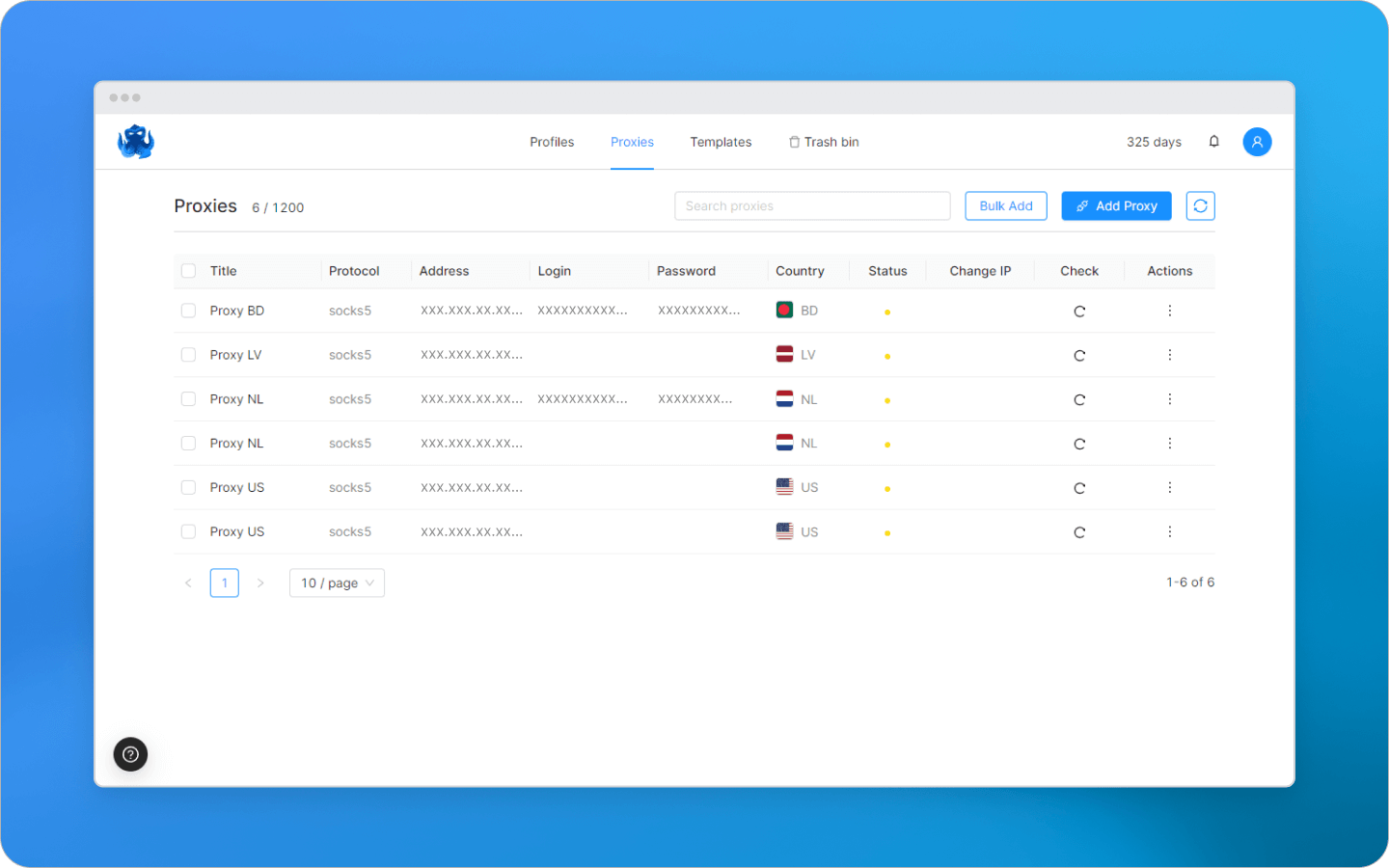Go to the next page arrow
The width and height of the screenshot is (1389, 868).
point(260,583)
